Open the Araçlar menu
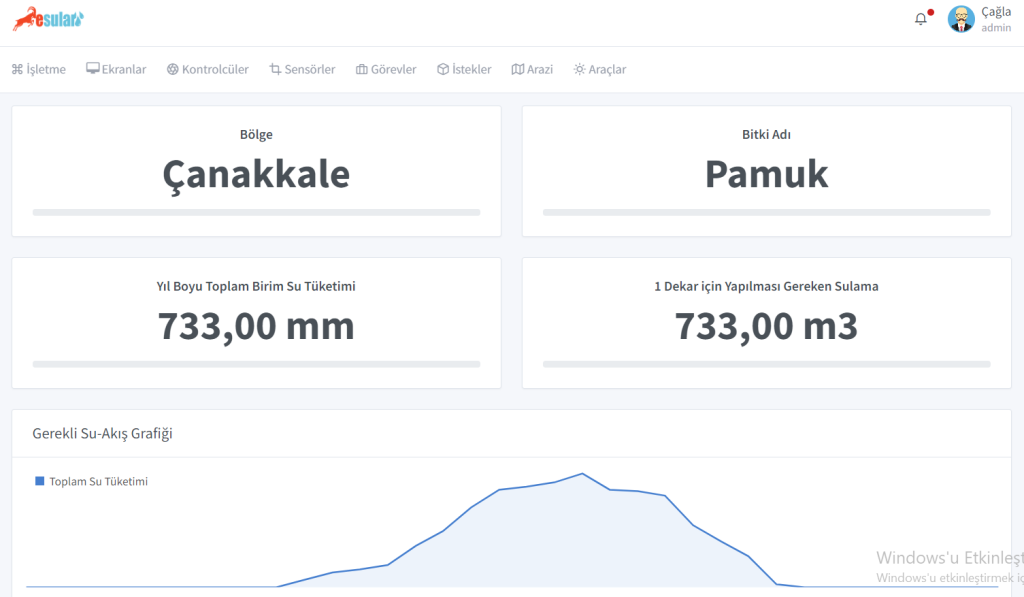 pyautogui.click(x=606, y=70)
